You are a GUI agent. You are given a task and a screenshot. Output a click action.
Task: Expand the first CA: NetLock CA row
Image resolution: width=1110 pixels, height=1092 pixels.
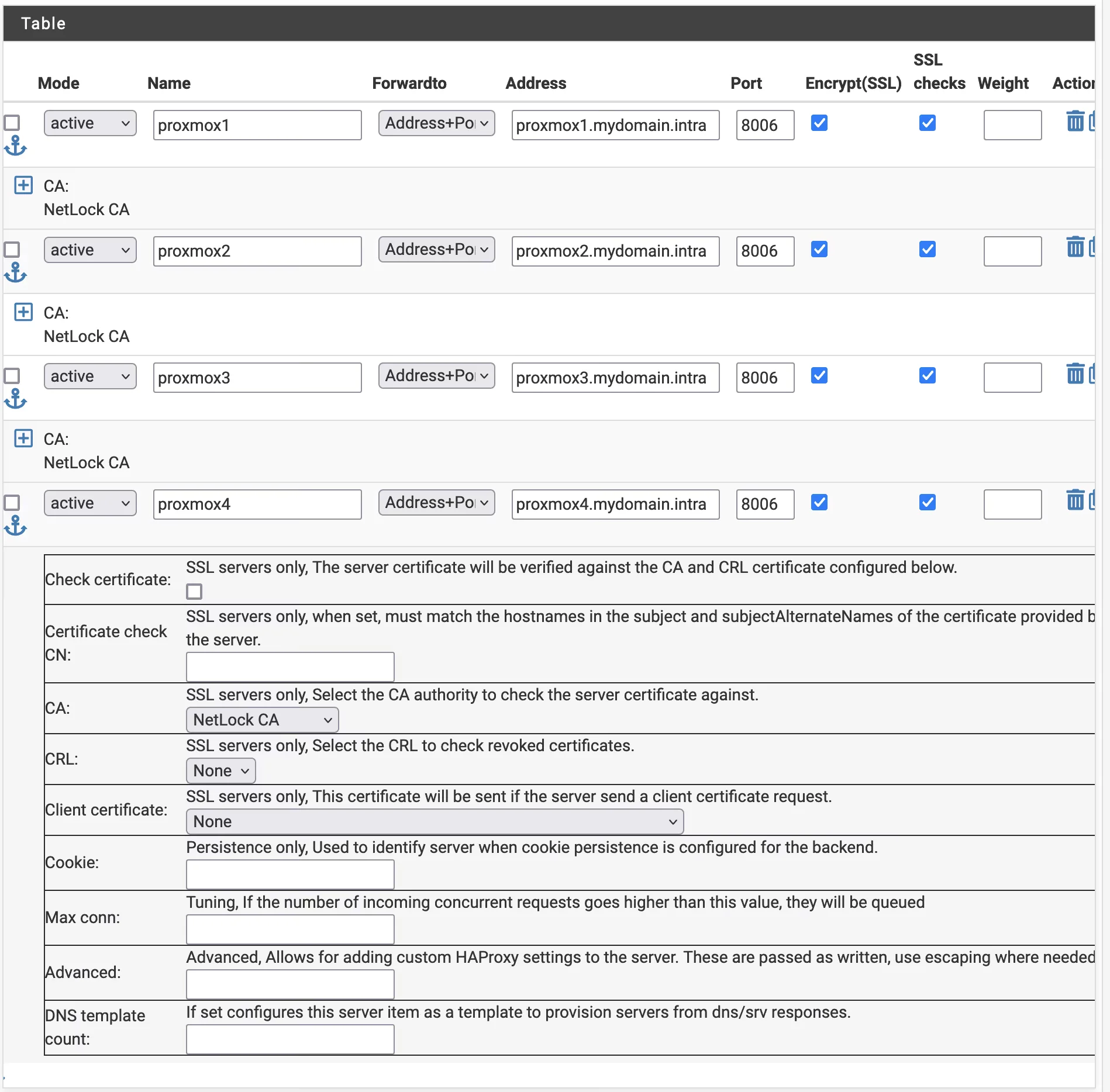click(23, 185)
